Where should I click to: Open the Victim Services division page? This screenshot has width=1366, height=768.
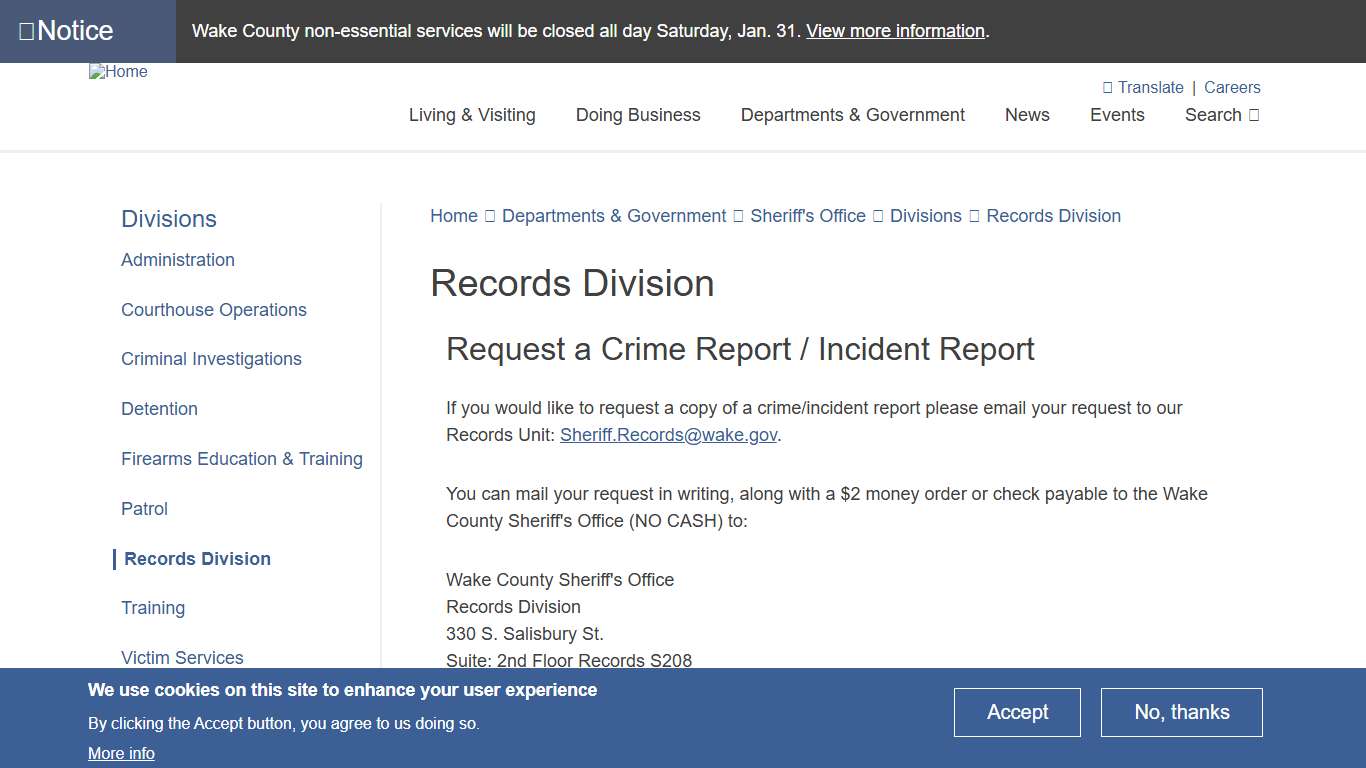coord(182,657)
